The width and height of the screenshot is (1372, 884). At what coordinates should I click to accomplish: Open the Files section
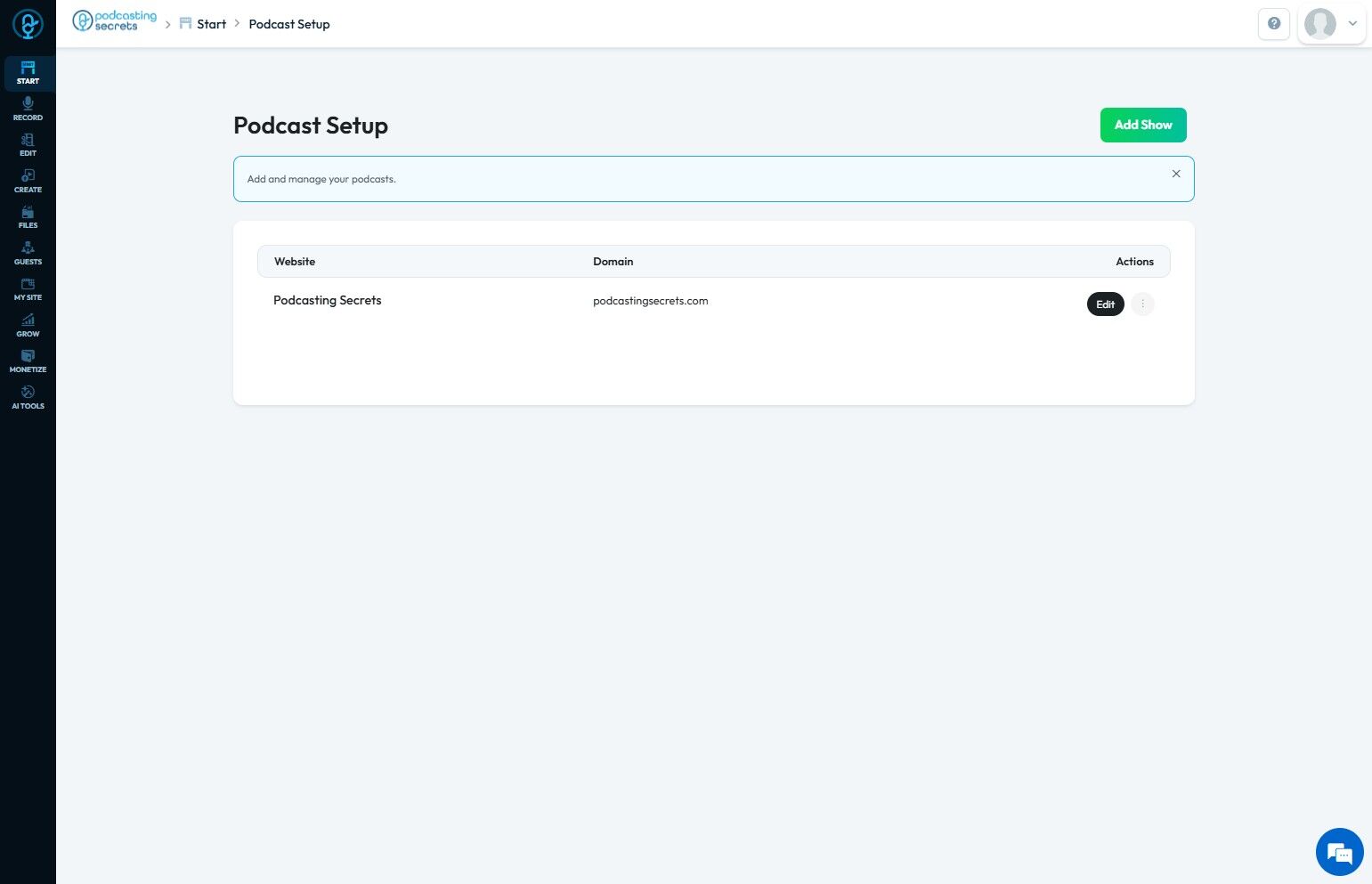[28, 217]
